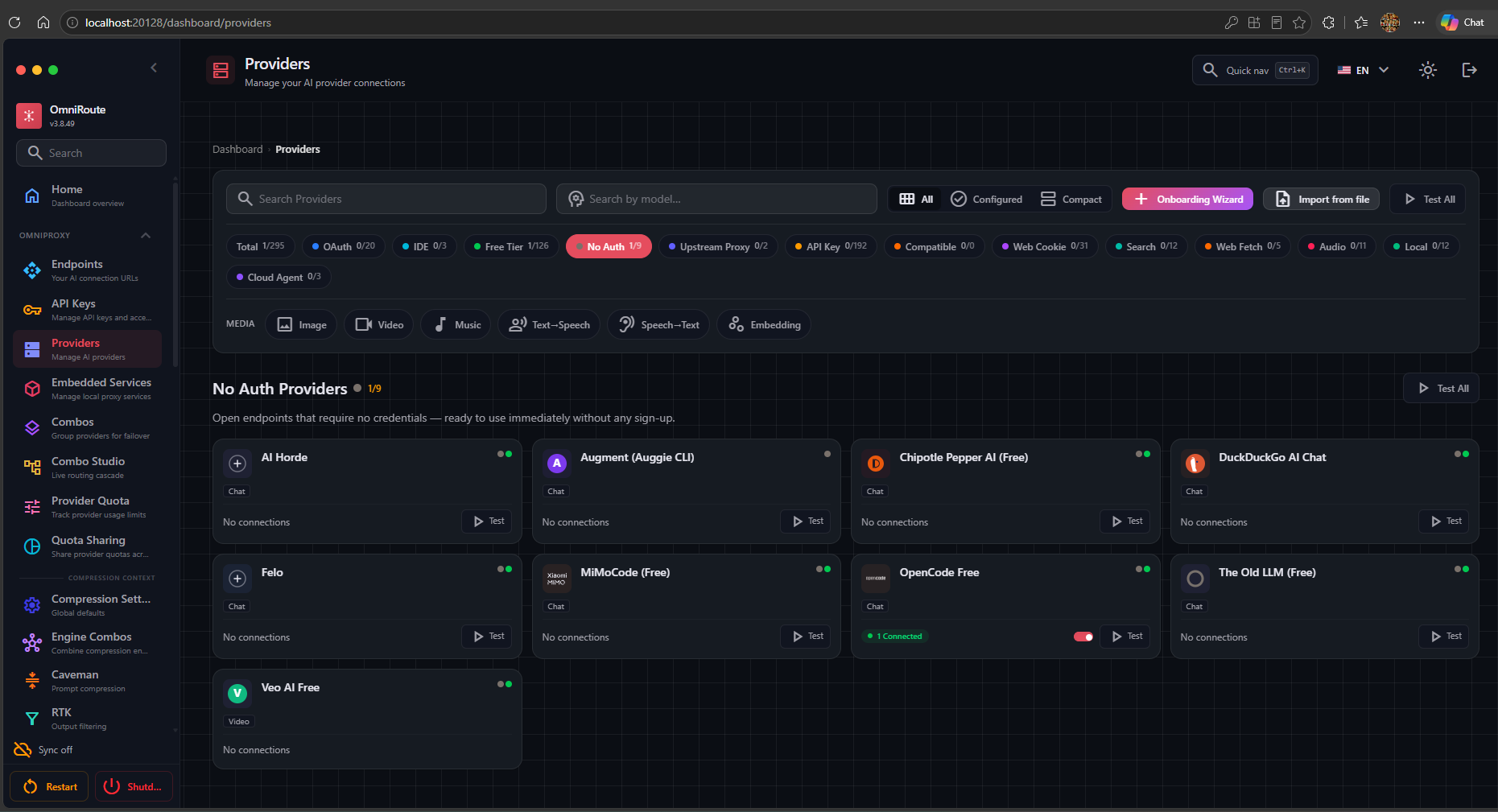
Task: Toggle the Music media filter
Action: click(x=456, y=325)
